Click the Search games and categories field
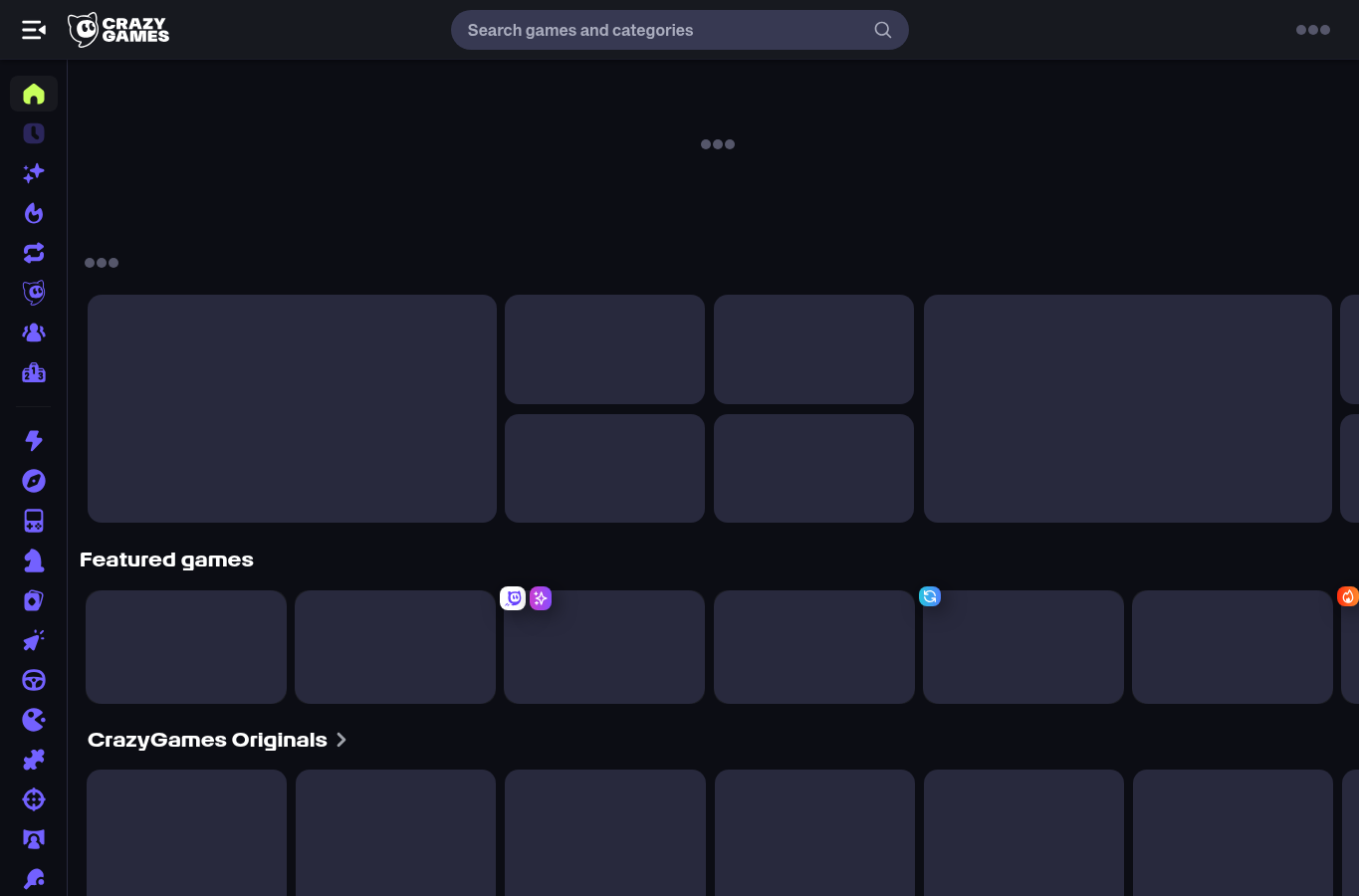 click(679, 30)
